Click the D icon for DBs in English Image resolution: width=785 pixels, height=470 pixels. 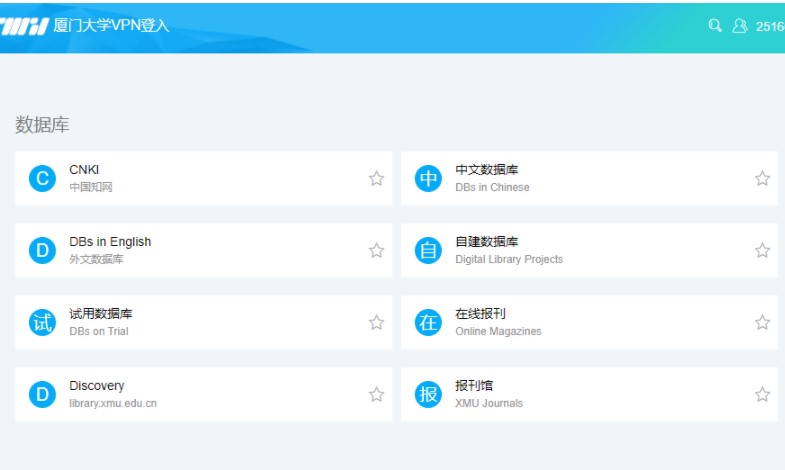click(43, 250)
